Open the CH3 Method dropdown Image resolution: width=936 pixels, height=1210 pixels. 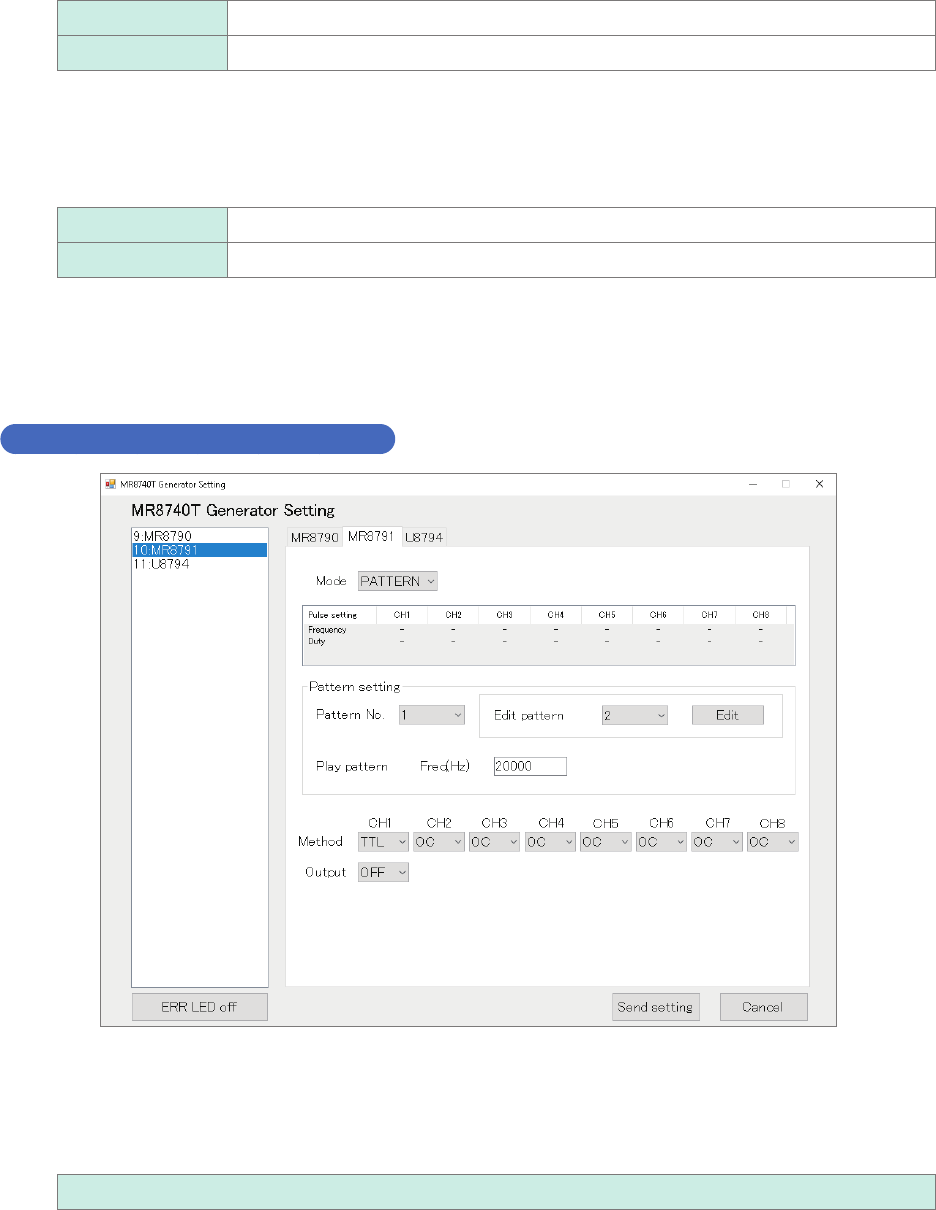[495, 842]
